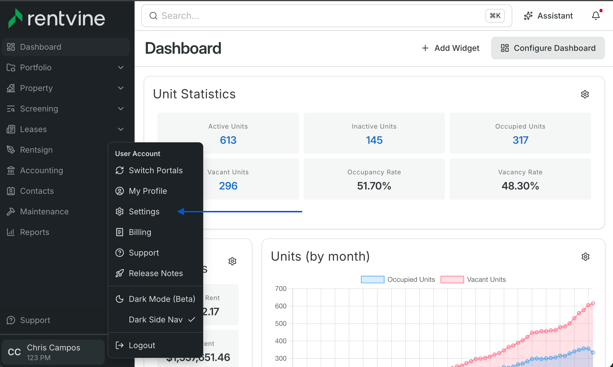Click the search magnifier icon

[x=153, y=16]
